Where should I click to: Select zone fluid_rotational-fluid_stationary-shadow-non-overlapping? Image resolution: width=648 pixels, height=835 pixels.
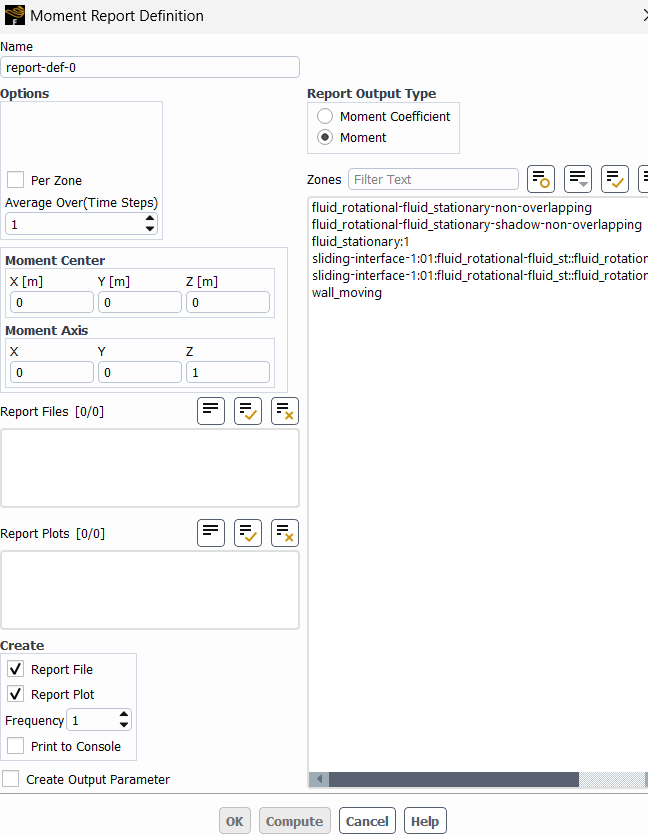(477, 224)
